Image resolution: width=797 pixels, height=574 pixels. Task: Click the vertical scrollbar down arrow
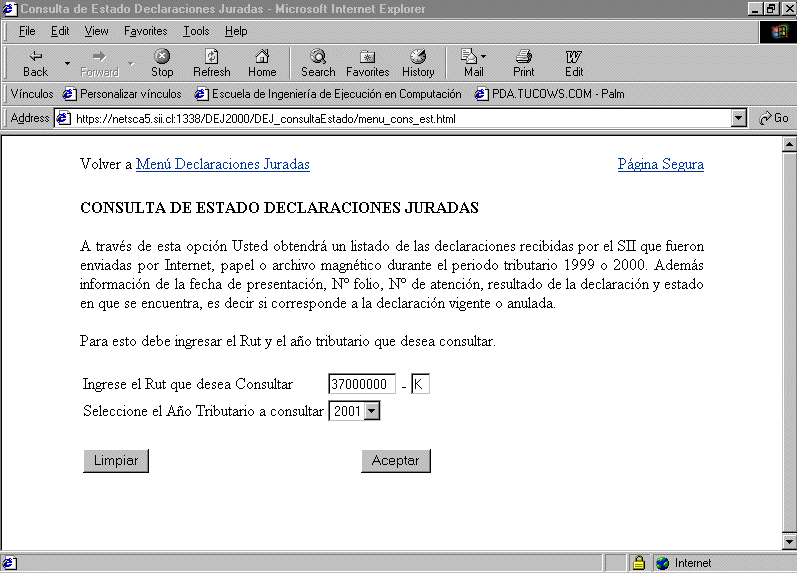coord(789,541)
